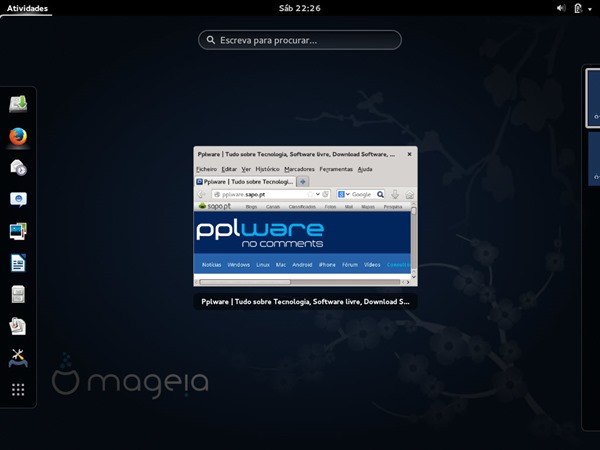The width and height of the screenshot is (600, 450).
Task: Click the Google search box in Firefox
Action: pos(362,194)
